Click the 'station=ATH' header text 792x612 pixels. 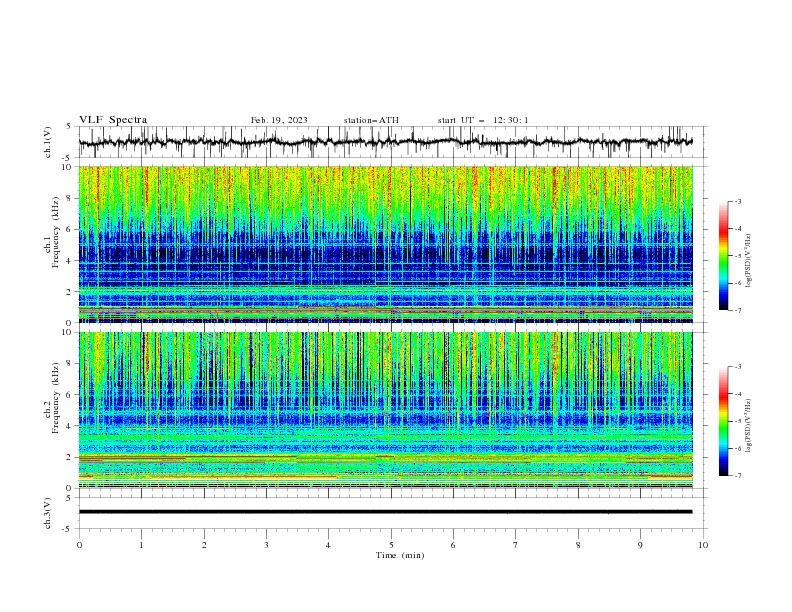371,120
